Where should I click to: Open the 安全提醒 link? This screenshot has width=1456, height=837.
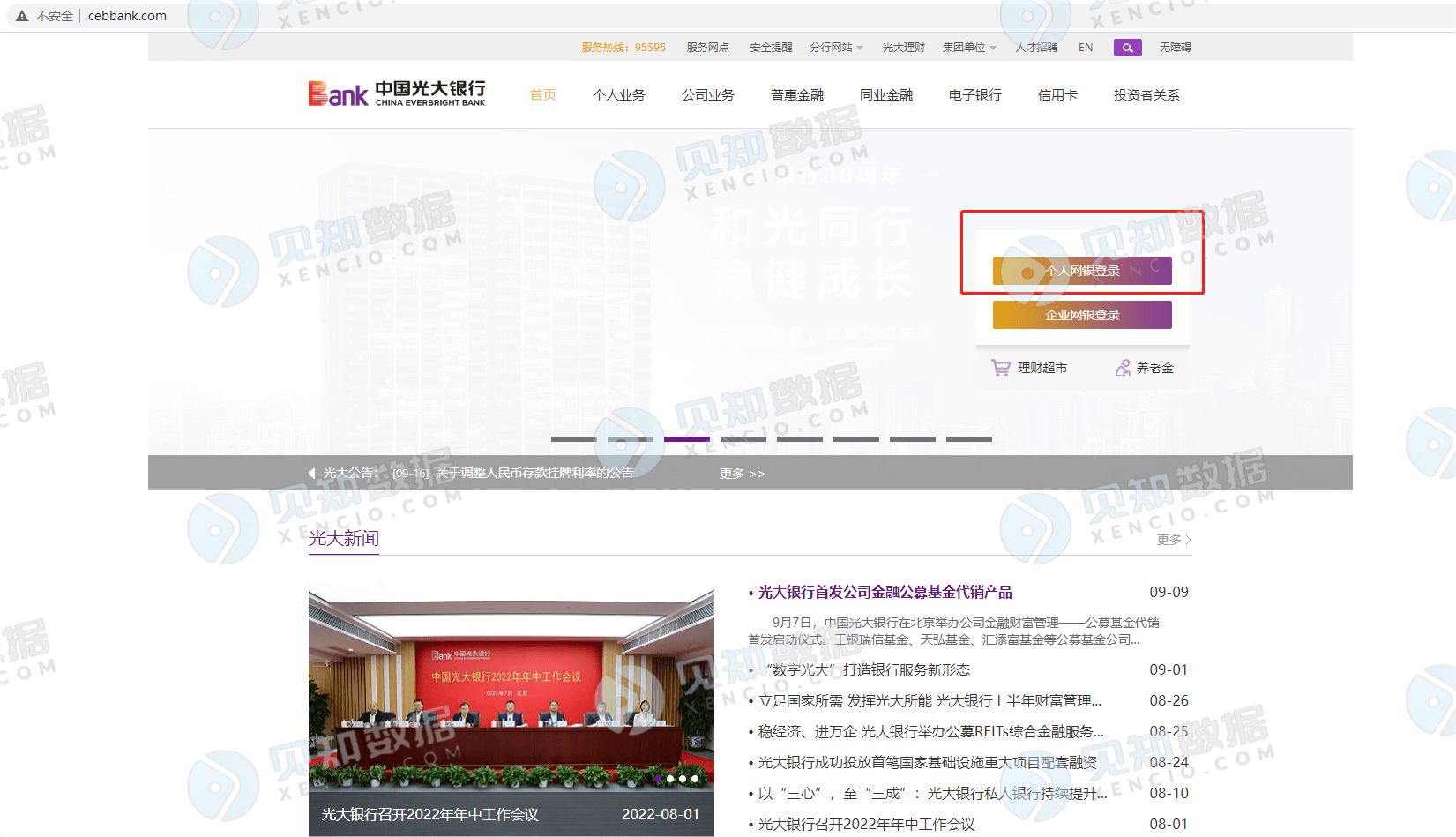(x=772, y=48)
